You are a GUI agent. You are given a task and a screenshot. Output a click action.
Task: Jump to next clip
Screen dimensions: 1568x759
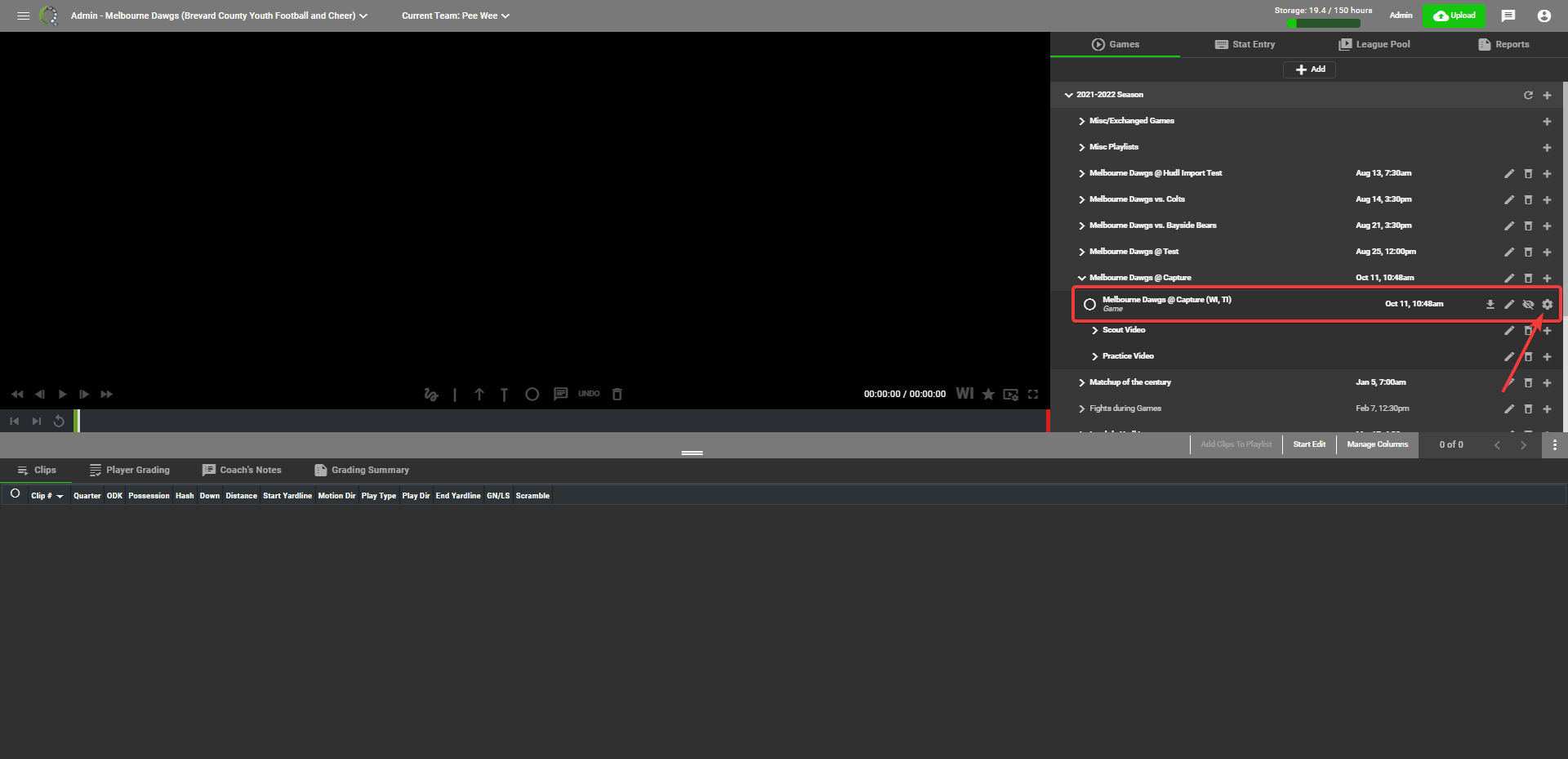(x=36, y=421)
